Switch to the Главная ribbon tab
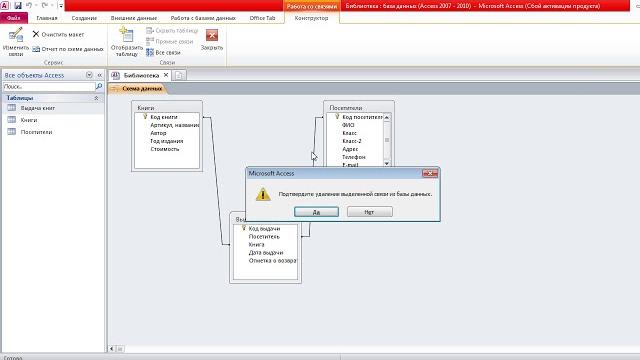Viewport: 640px width, 360px height. [47, 18]
